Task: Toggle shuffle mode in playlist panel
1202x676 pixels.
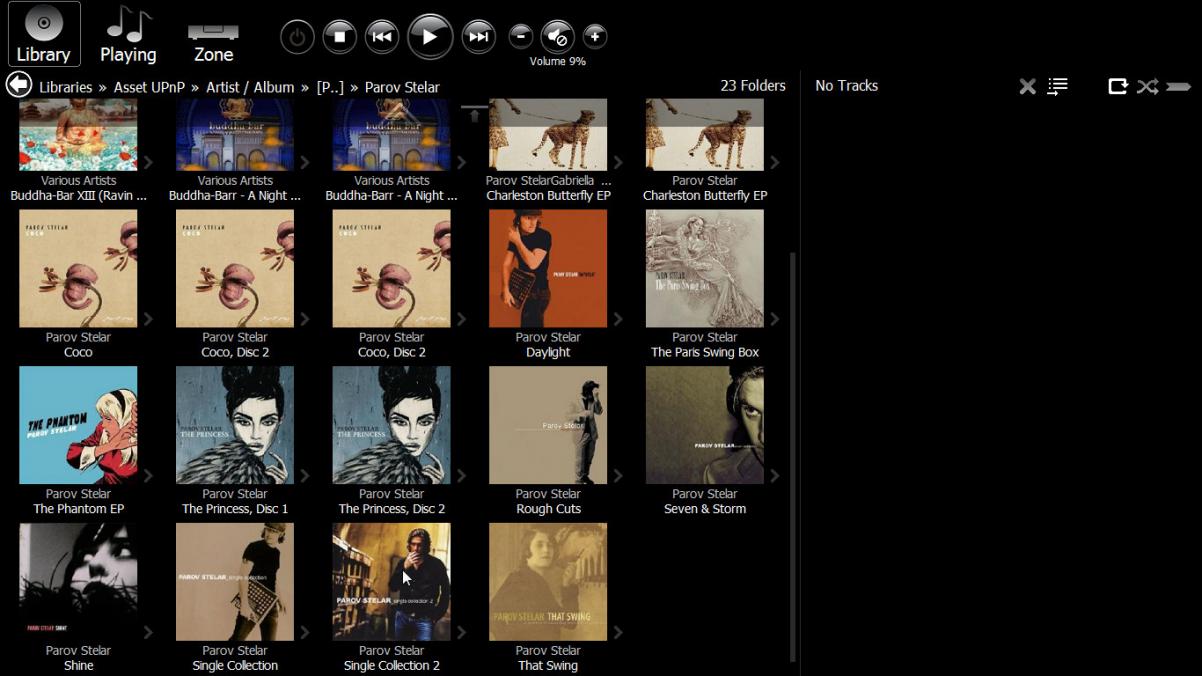Action: 1147,87
